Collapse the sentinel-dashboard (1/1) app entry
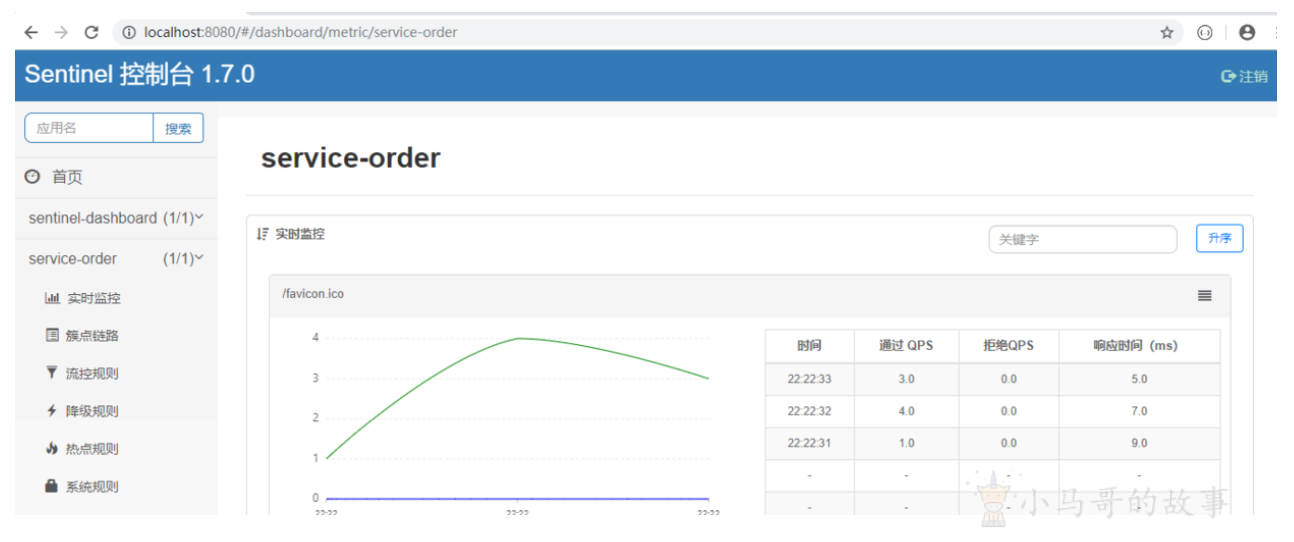 tap(116, 218)
